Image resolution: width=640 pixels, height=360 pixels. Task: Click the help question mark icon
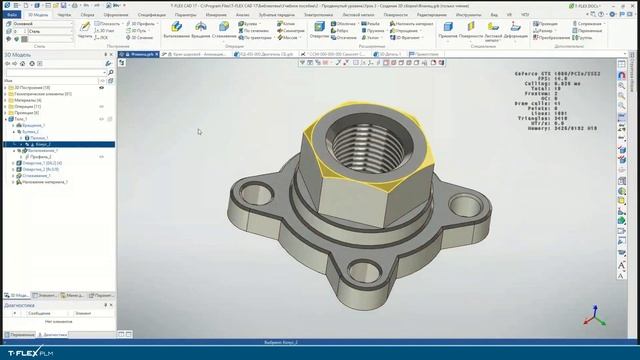601,14
